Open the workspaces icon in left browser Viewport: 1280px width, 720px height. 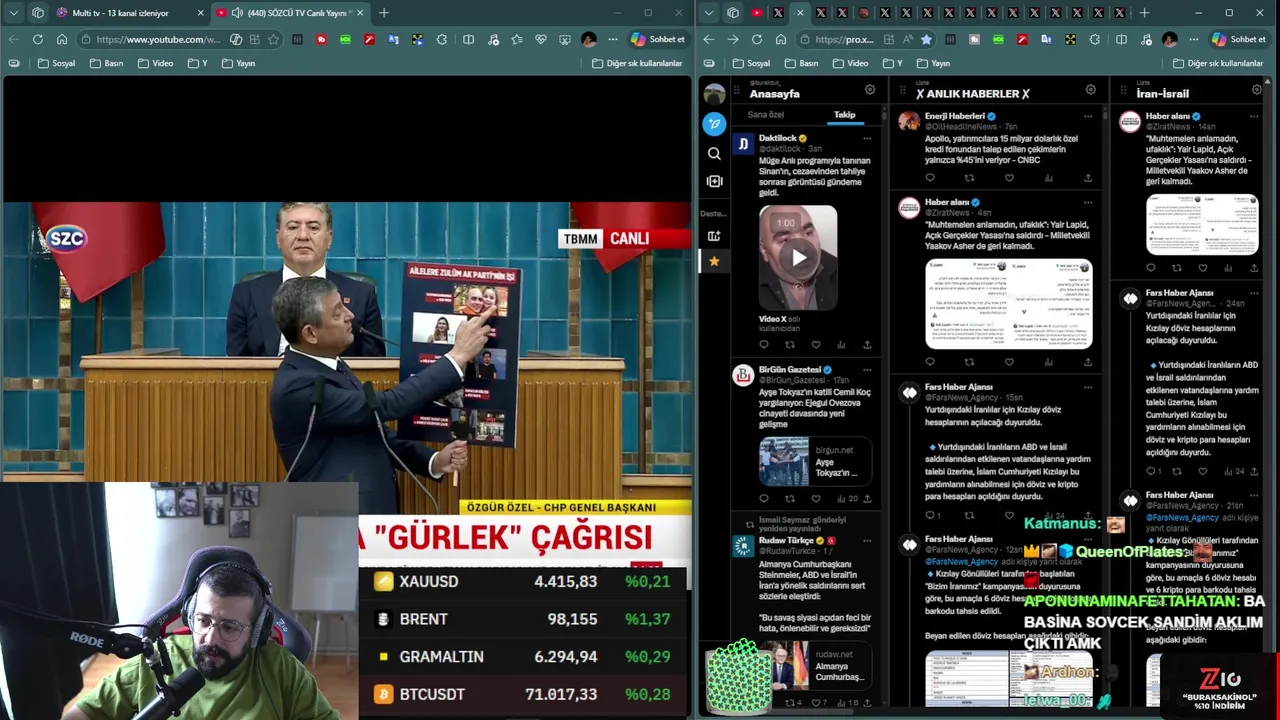click(38, 13)
